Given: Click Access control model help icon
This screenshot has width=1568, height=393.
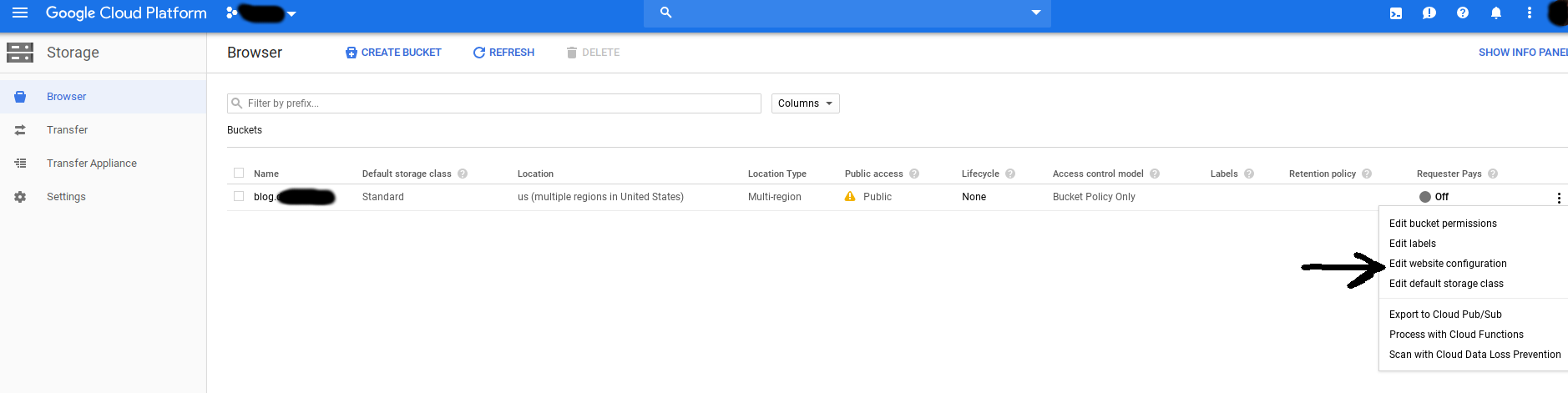Looking at the screenshot, I should click(x=1155, y=174).
